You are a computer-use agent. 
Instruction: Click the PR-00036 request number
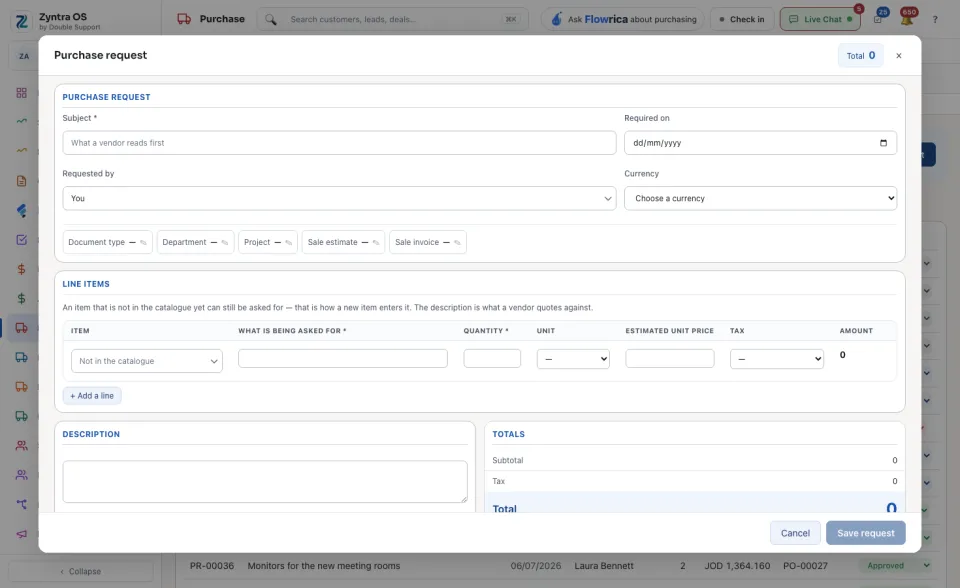(x=212, y=566)
